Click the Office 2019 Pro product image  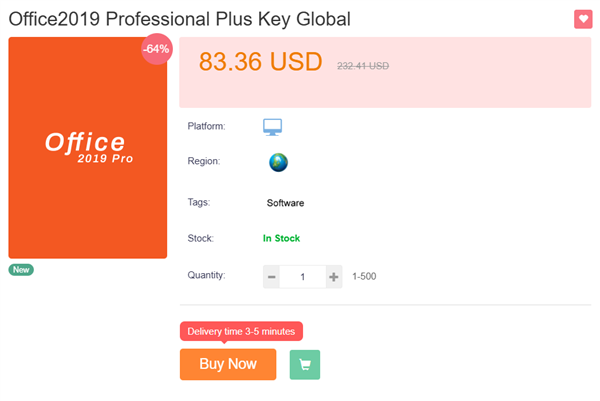coord(88,148)
